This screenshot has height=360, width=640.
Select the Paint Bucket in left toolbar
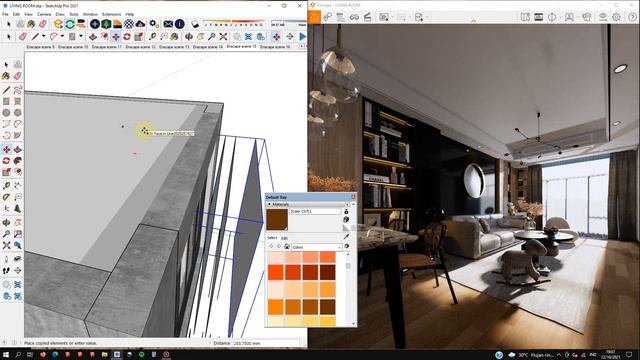click(x=6, y=76)
